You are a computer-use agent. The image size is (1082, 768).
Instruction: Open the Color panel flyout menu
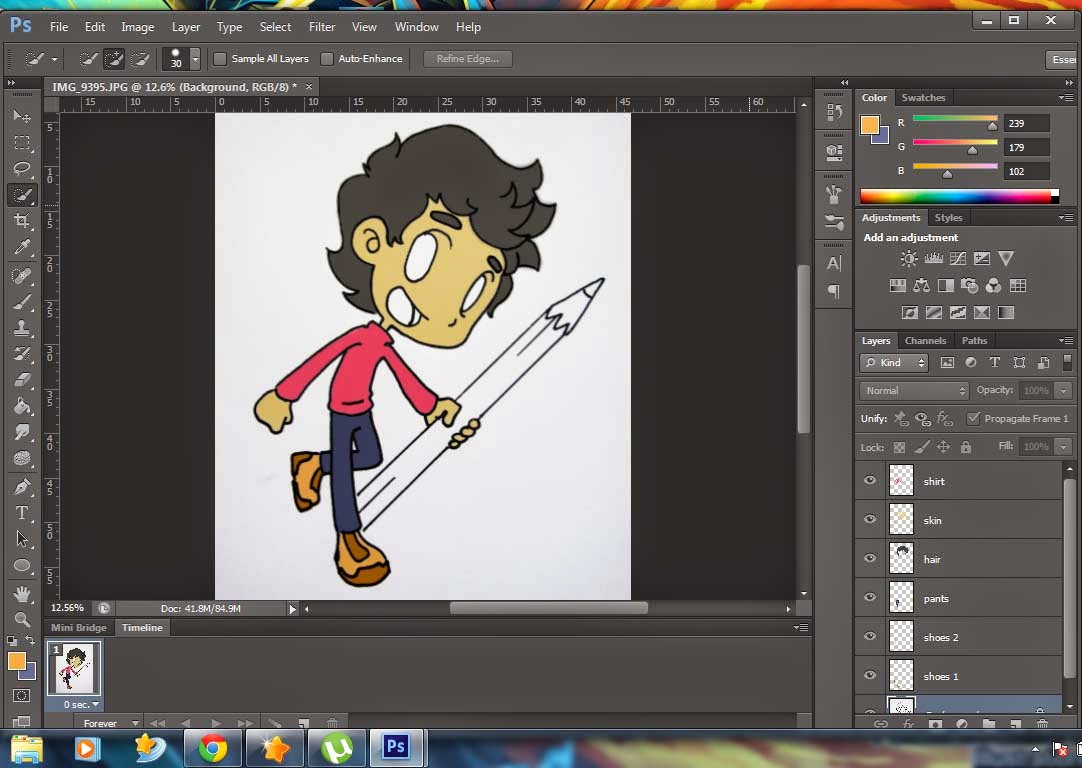(1066, 98)
